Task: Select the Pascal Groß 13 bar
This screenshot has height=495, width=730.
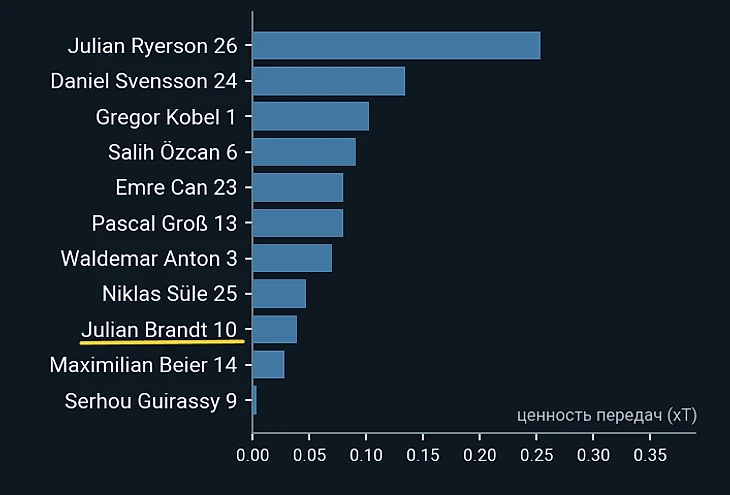Action: pos(298,223)
